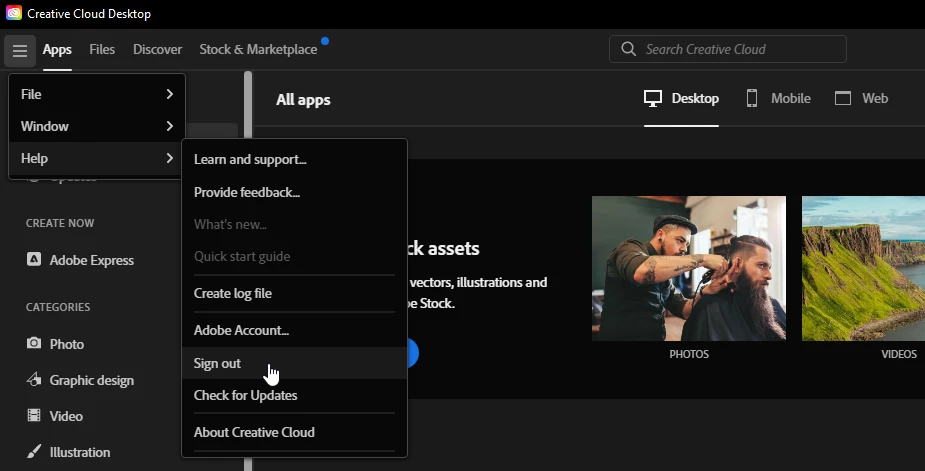The height and width of the screenshot is (471, 925).
Task: Open the Help menu item
Action: pos(97,158)
